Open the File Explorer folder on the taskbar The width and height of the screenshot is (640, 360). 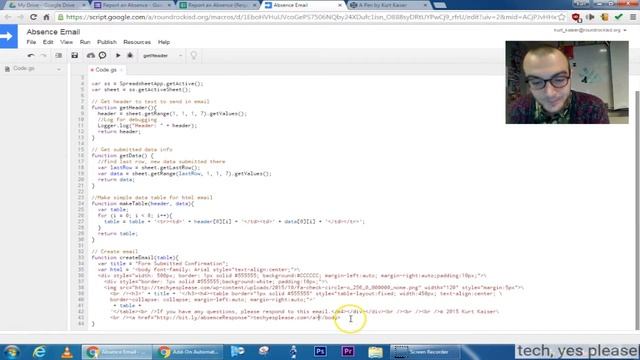point(375,351)
